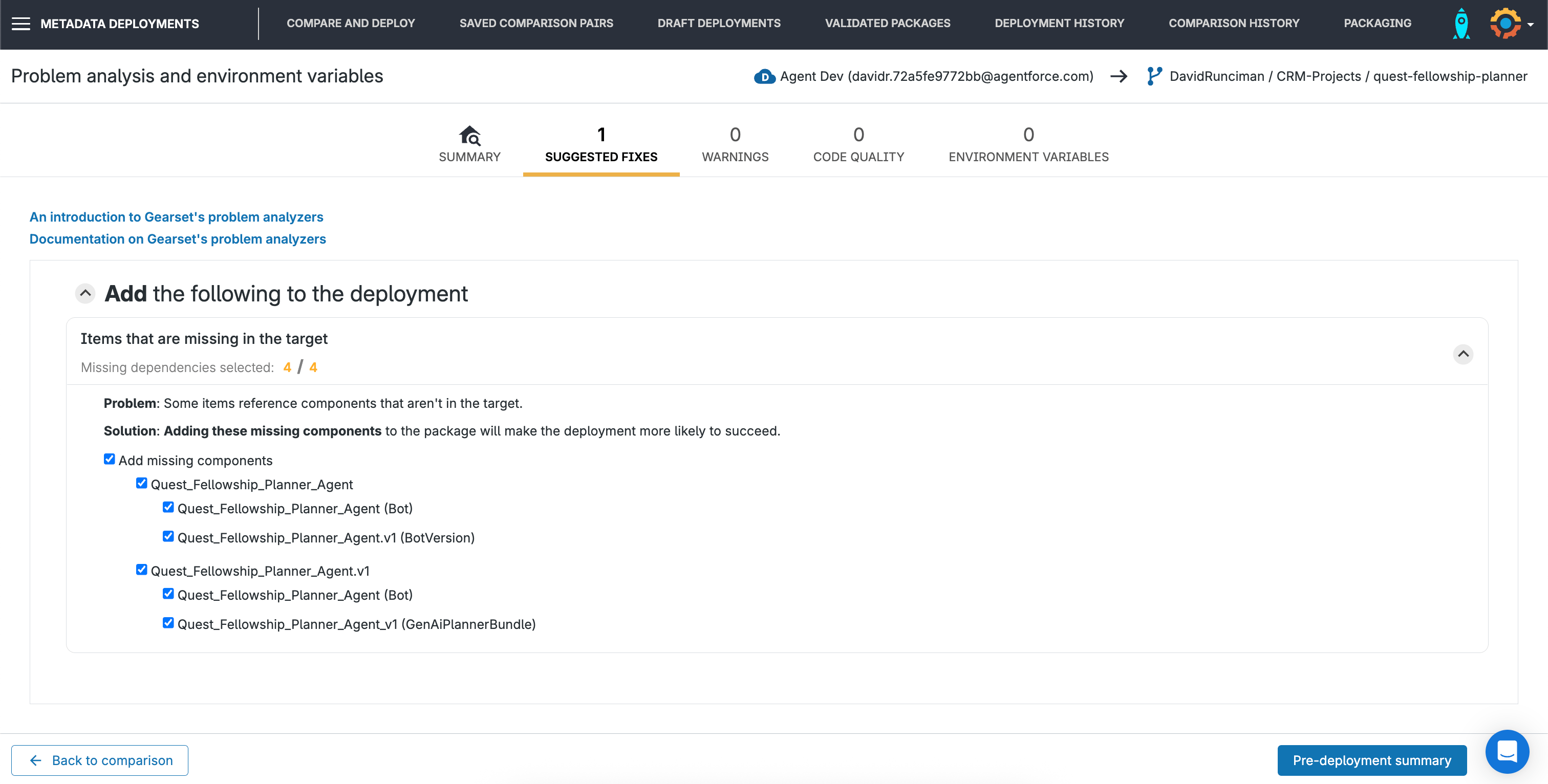Screen dimensions: 1548x784
Task: Click the rocket feedback icon in top bar
Action: [1461, 24]
